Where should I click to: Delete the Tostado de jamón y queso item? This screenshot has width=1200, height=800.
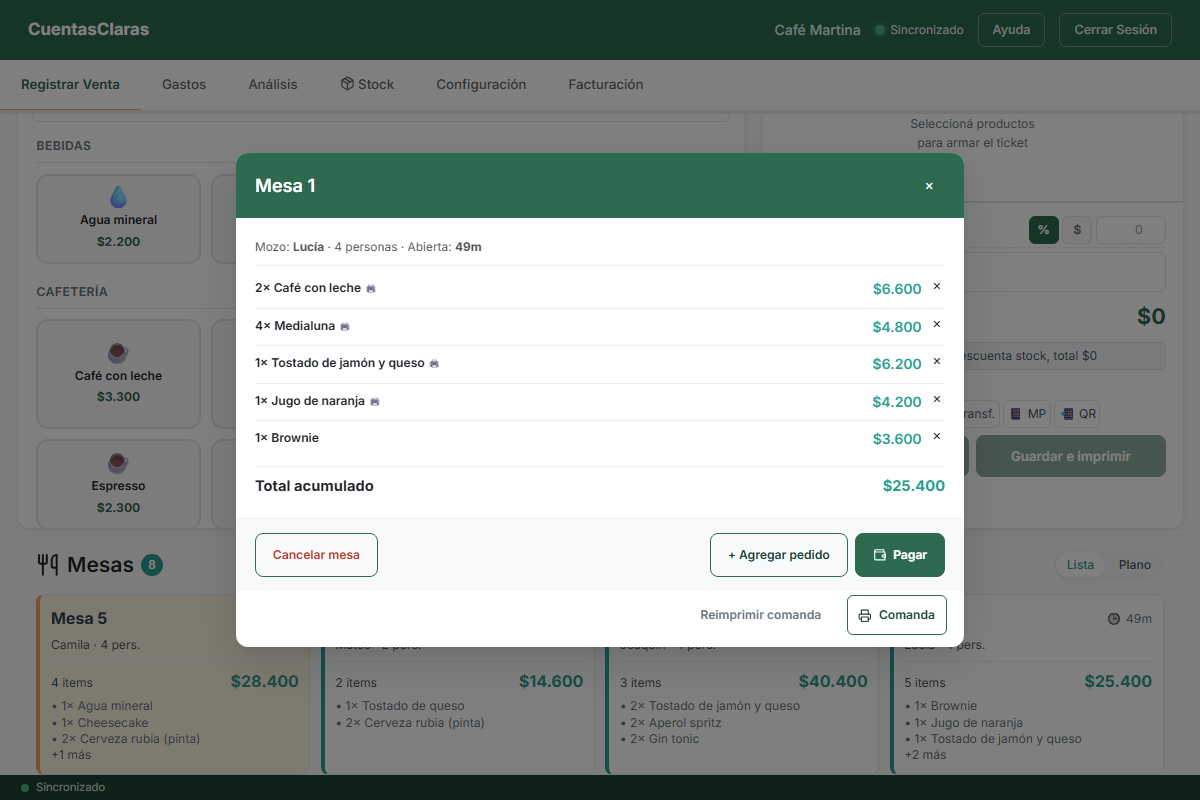(x=937, y=362)
